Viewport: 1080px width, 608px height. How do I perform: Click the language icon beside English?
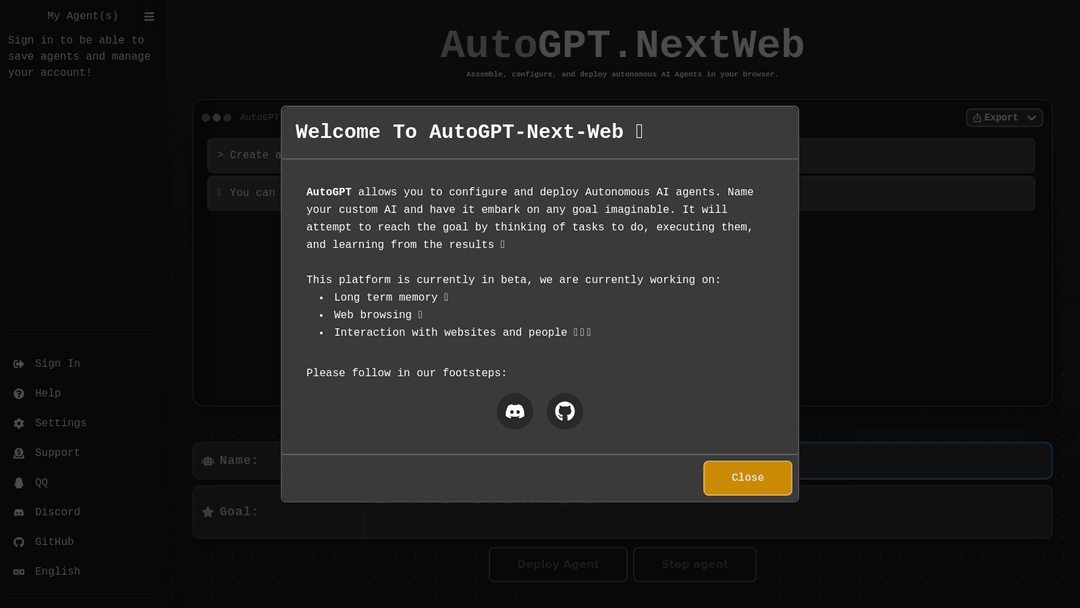click(x=19, y=572)
